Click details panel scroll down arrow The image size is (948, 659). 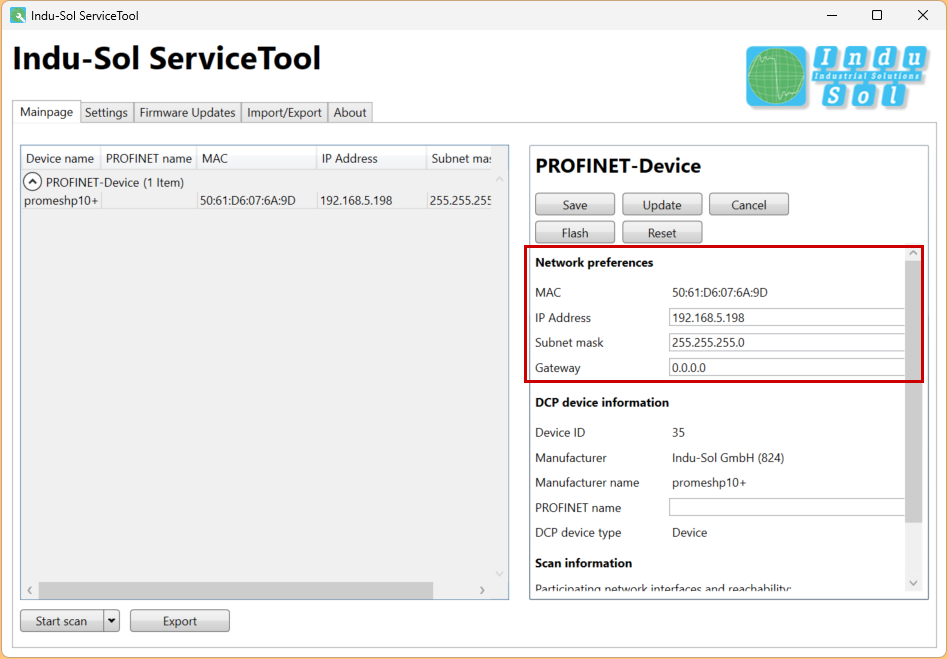[x=914, y=583]
